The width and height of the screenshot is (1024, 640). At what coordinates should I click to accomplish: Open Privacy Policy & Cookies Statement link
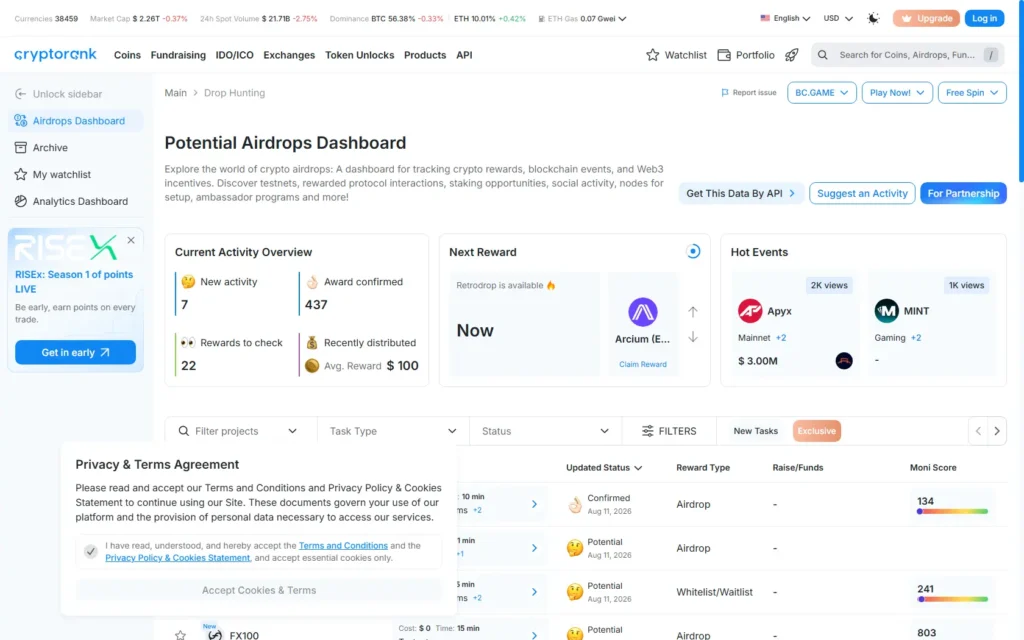pyautogui.click(x=178, y=558)
